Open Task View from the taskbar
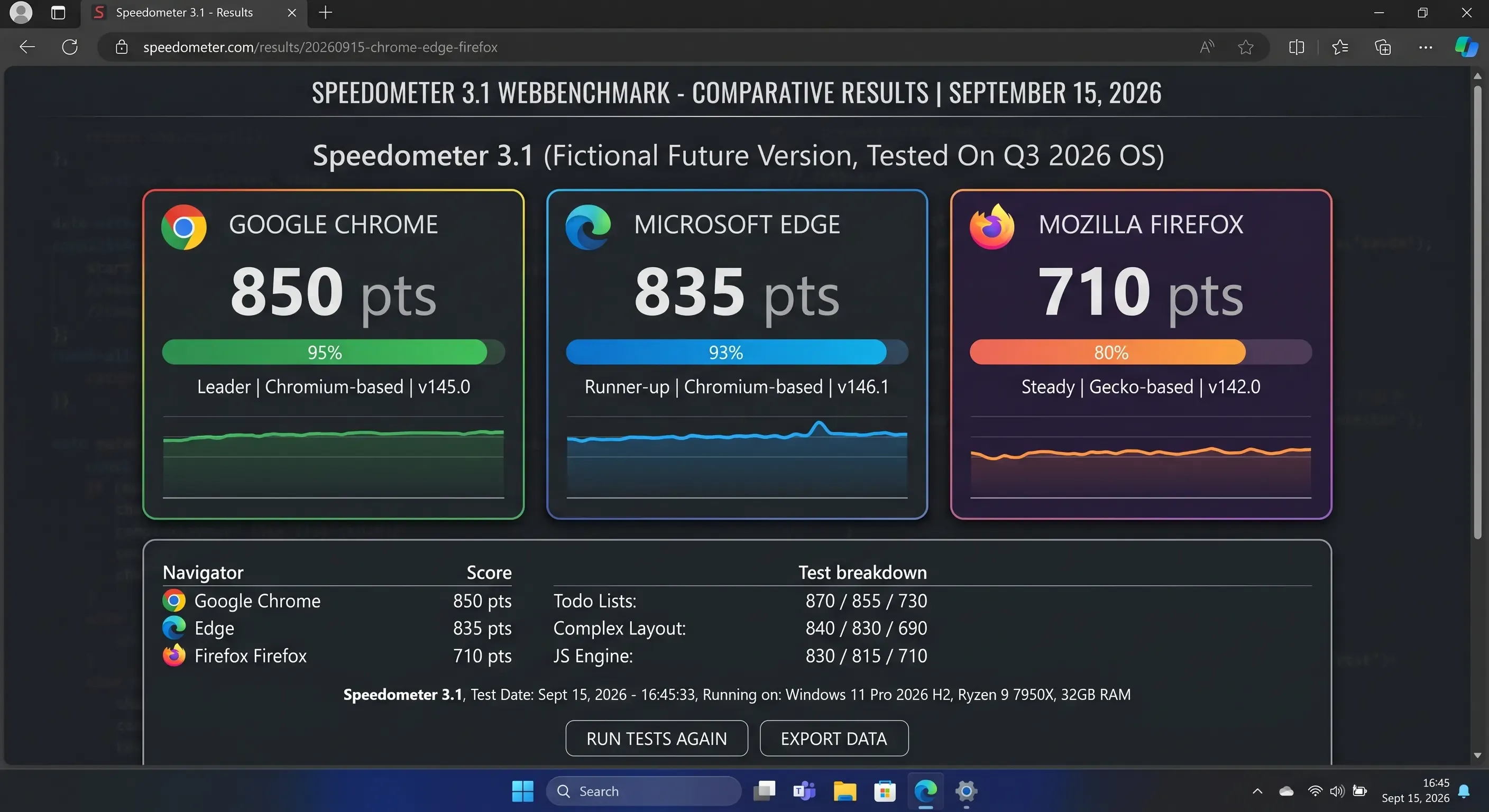The image size is (1489, 812). click(764, 791)
